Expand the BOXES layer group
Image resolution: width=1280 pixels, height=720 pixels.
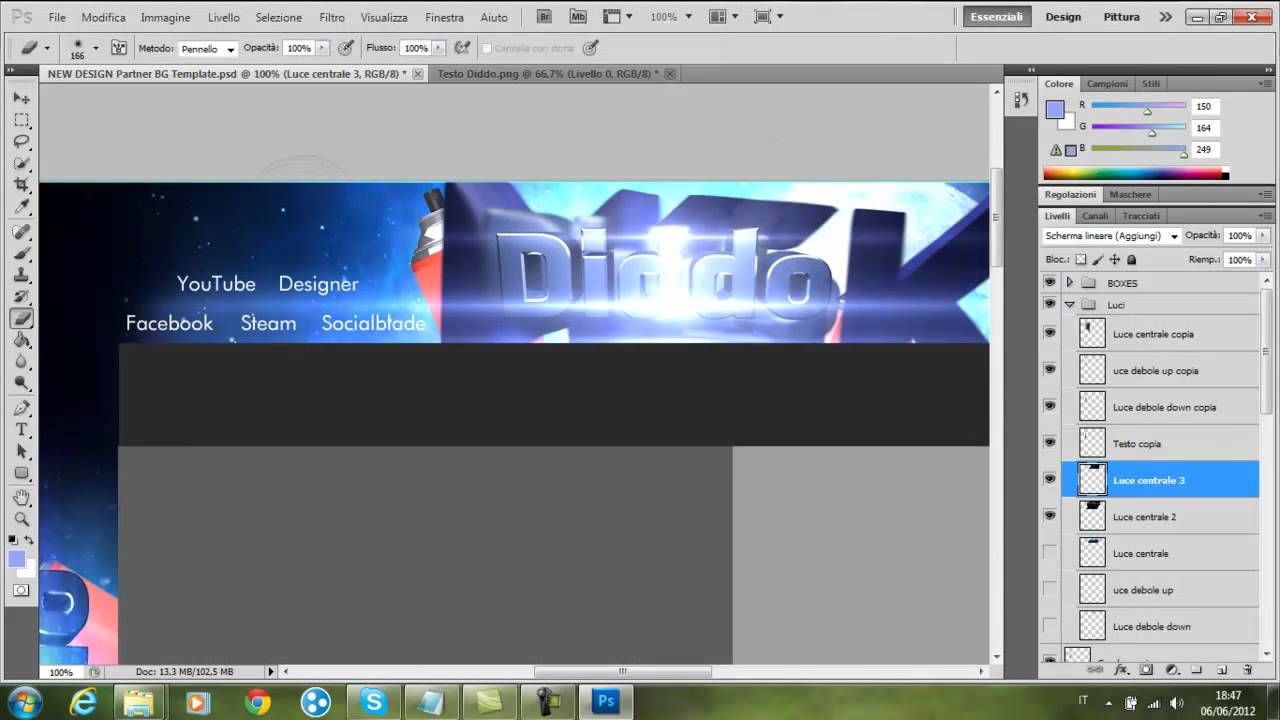[1069, 283]
